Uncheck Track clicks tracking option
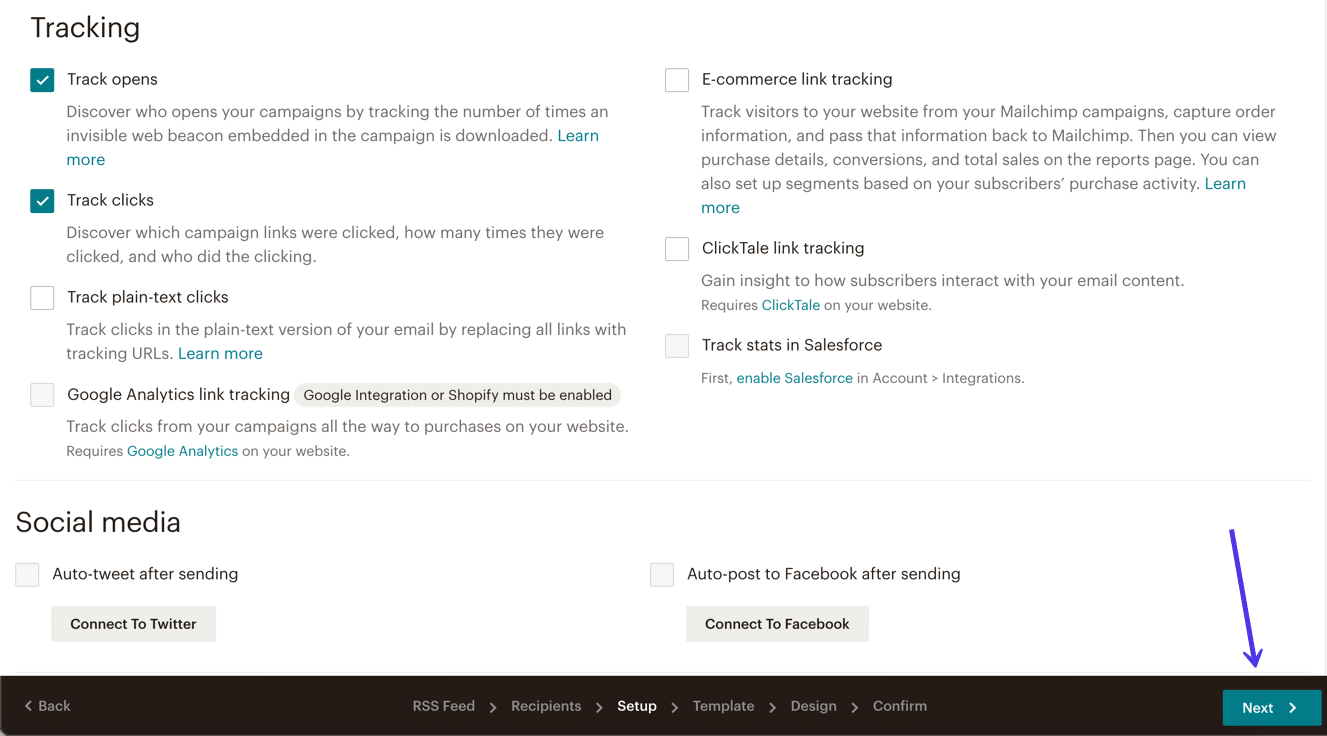Viewport: 1327px width, 736px height. pos(42,200)
